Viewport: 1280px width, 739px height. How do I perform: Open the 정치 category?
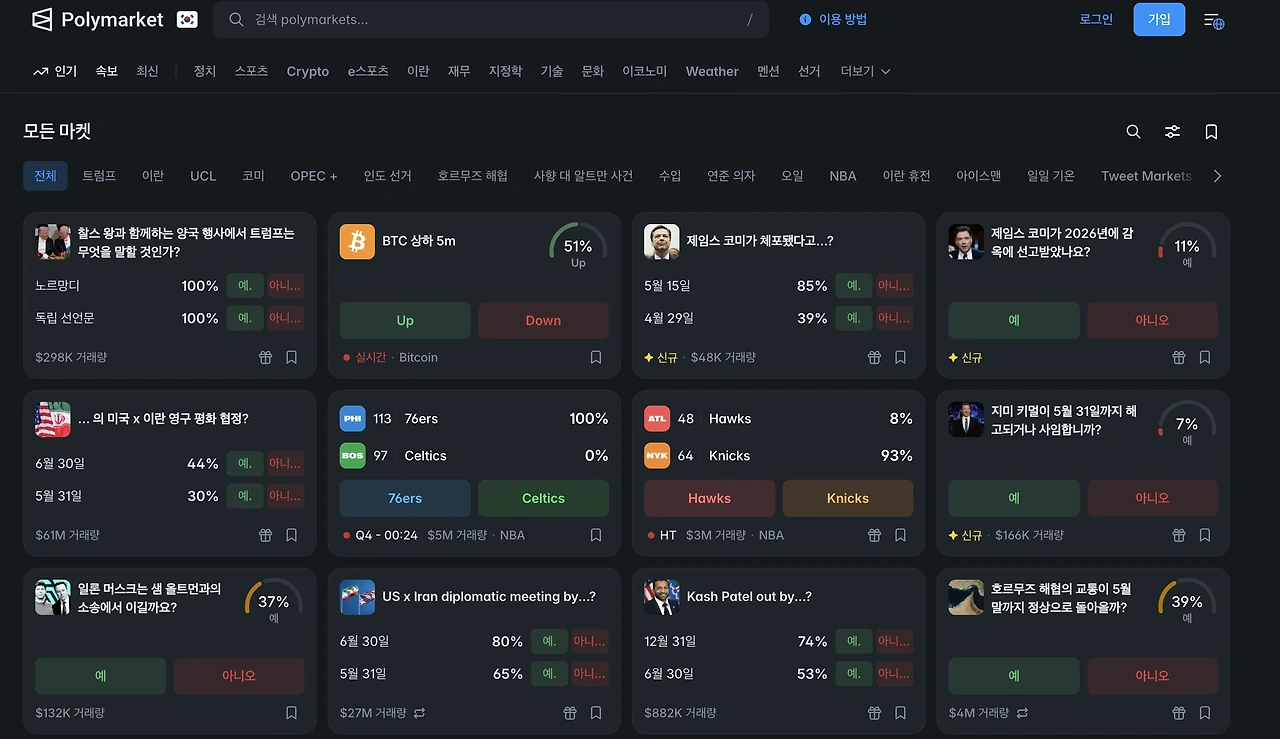click(204, 71)
